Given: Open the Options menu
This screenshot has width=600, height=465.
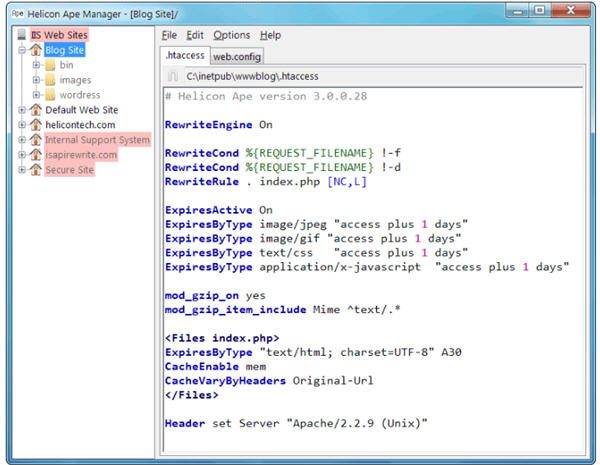Looking at the screenshot, I should pyautogui.click(x=231, y=35).
